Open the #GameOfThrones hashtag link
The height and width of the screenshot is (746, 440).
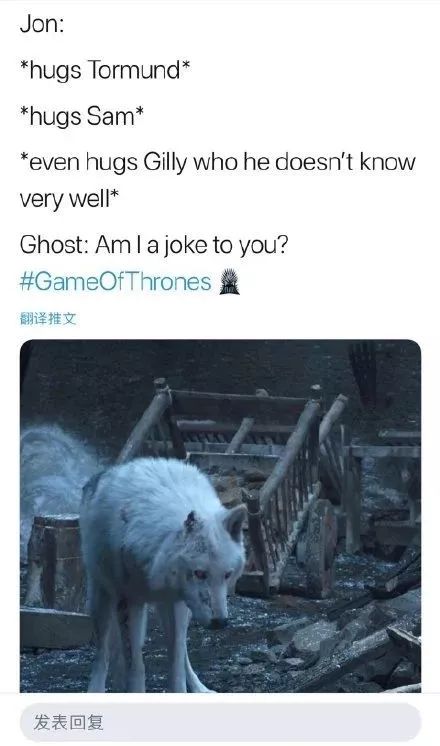point(115,282)
